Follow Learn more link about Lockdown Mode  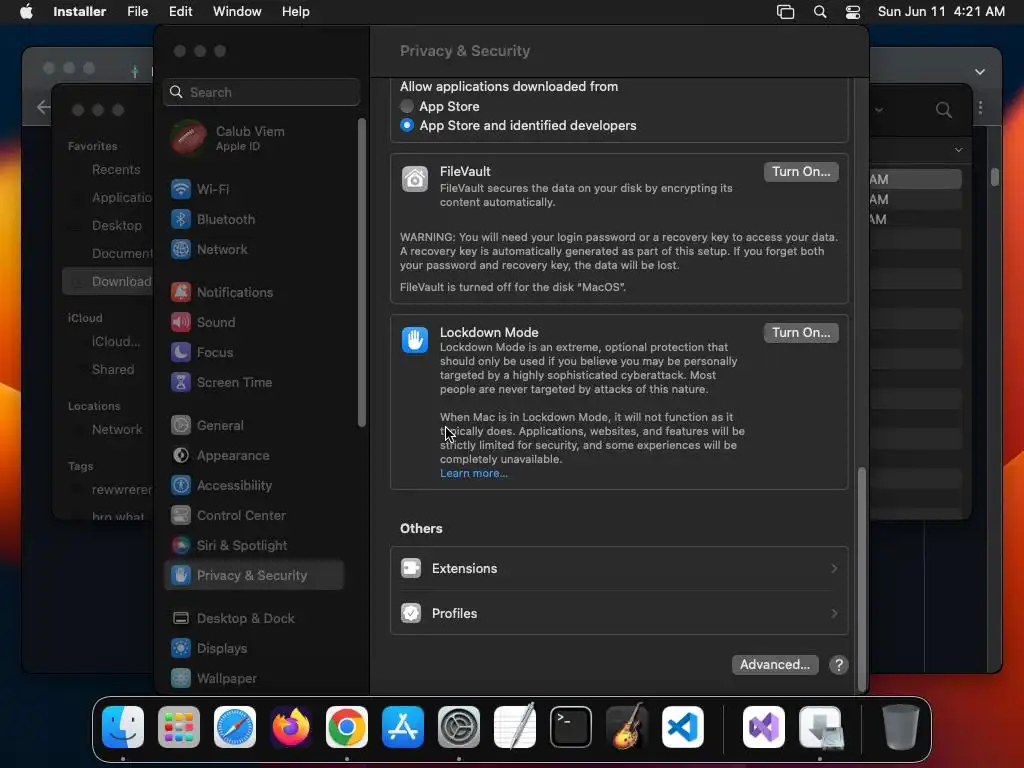[473, 473]
